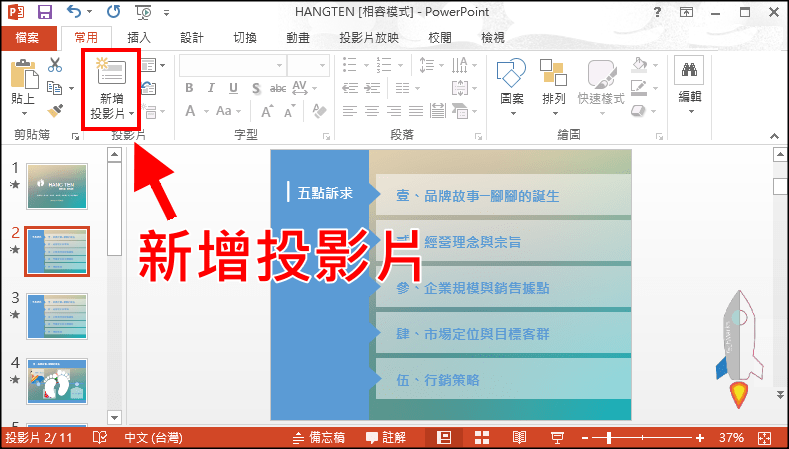The width and height of the screenshot is (789, 449).
Task: Click the zoom percentage 37%
Action: tap(732, 437)
